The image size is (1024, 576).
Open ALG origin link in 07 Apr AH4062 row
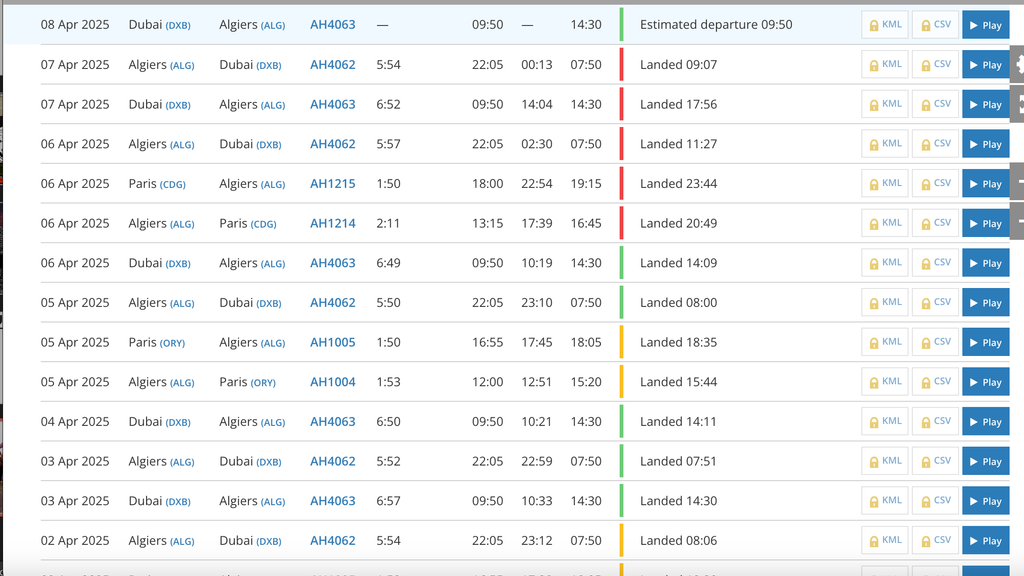[182, 66]
